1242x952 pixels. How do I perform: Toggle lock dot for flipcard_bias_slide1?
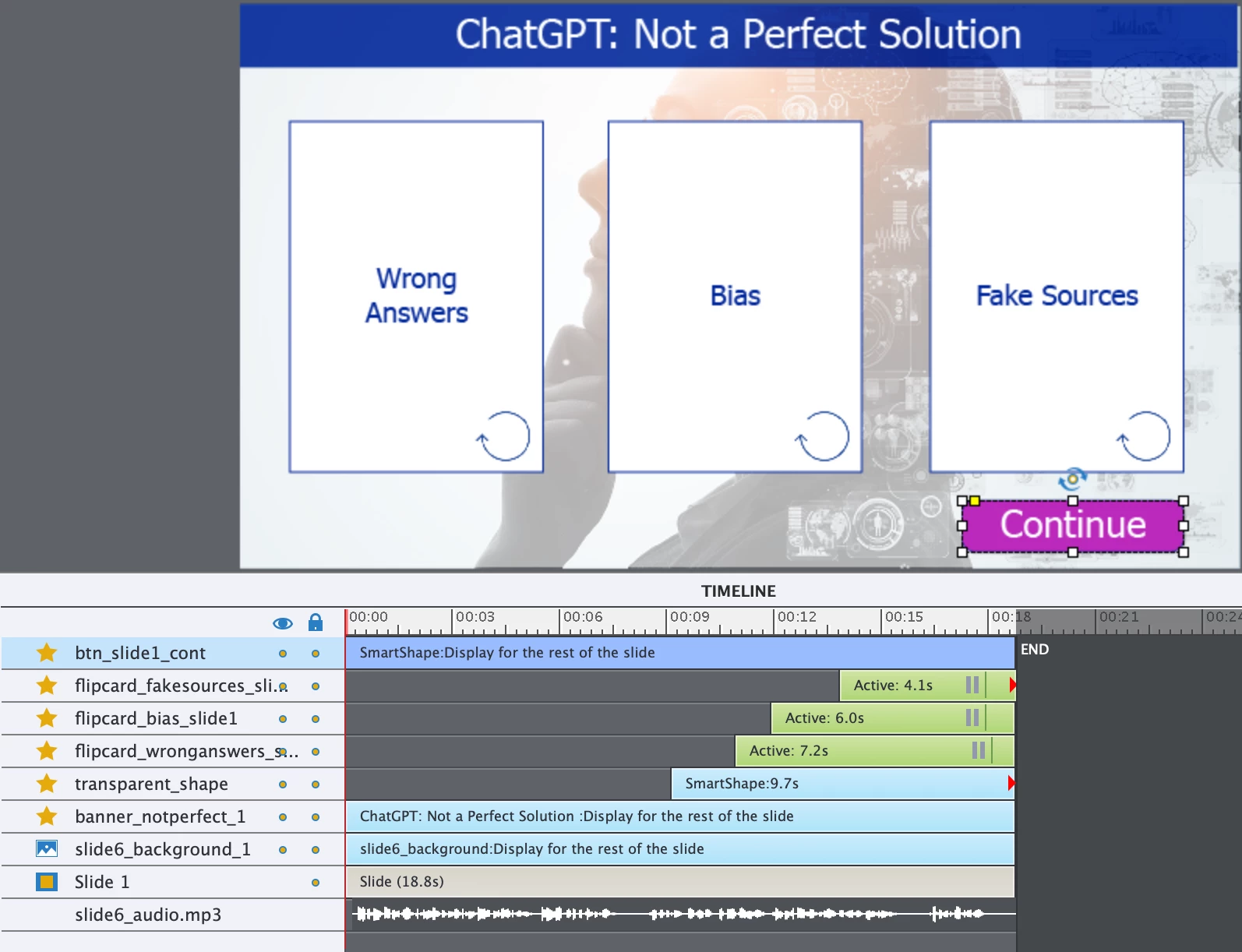316,719
